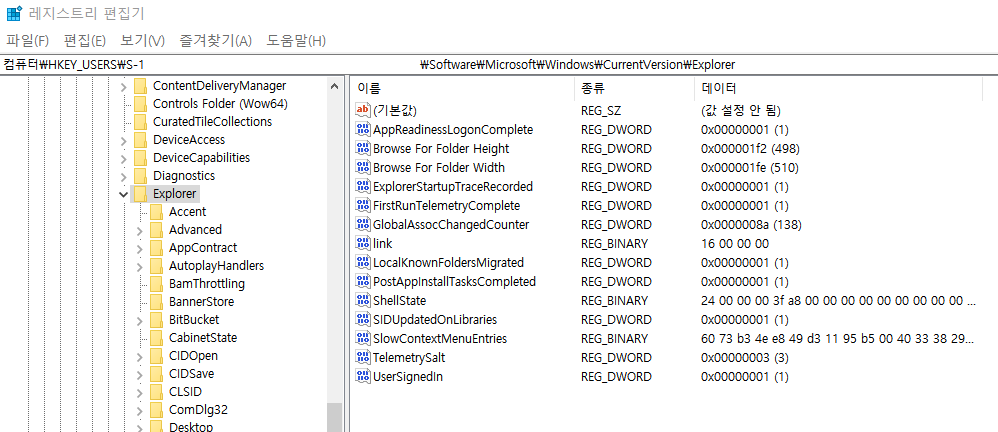Click the SlowContextMenuEntries value icon
Image resolution: width=998 pixels, height=432 pixels.
coord(362,338)
